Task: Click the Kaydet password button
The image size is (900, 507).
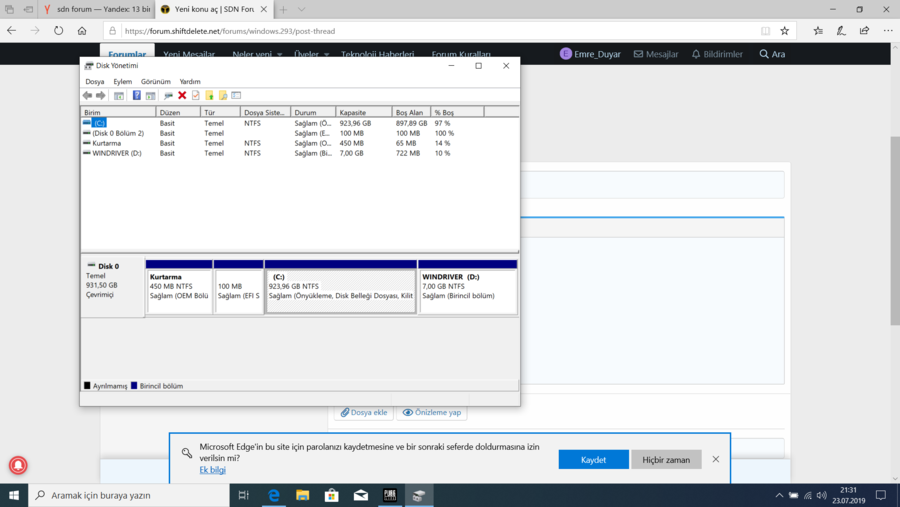Action: [593, 460]
